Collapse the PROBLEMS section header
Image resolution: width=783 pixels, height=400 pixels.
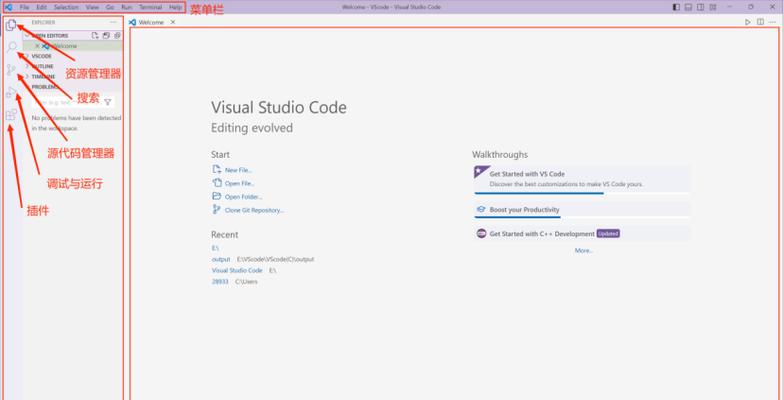point(72,87)
